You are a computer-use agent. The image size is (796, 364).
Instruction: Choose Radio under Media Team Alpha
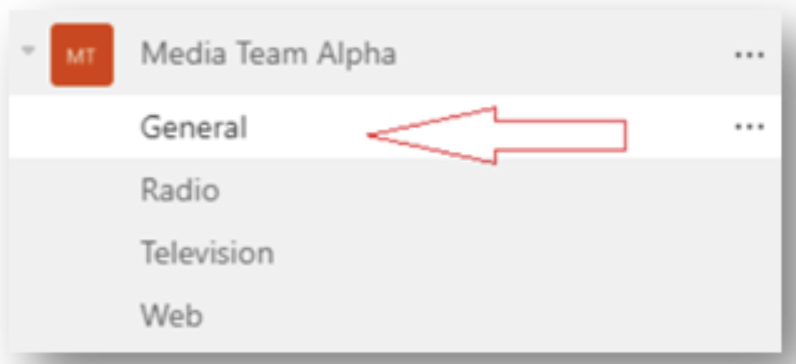coord(180,190)
